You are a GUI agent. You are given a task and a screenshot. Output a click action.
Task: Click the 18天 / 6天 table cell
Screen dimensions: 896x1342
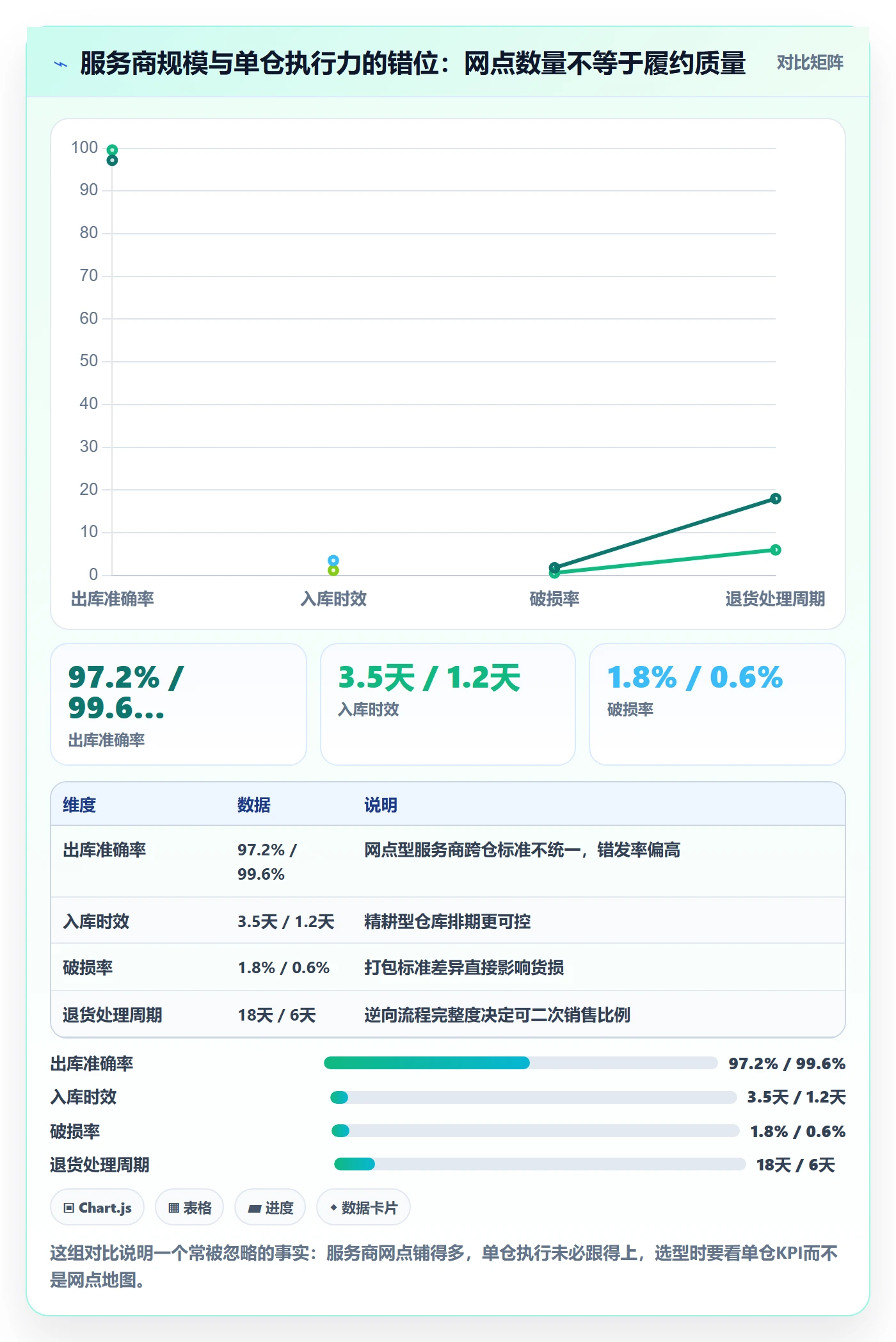pyautogui.click(x=277, y=1015)
